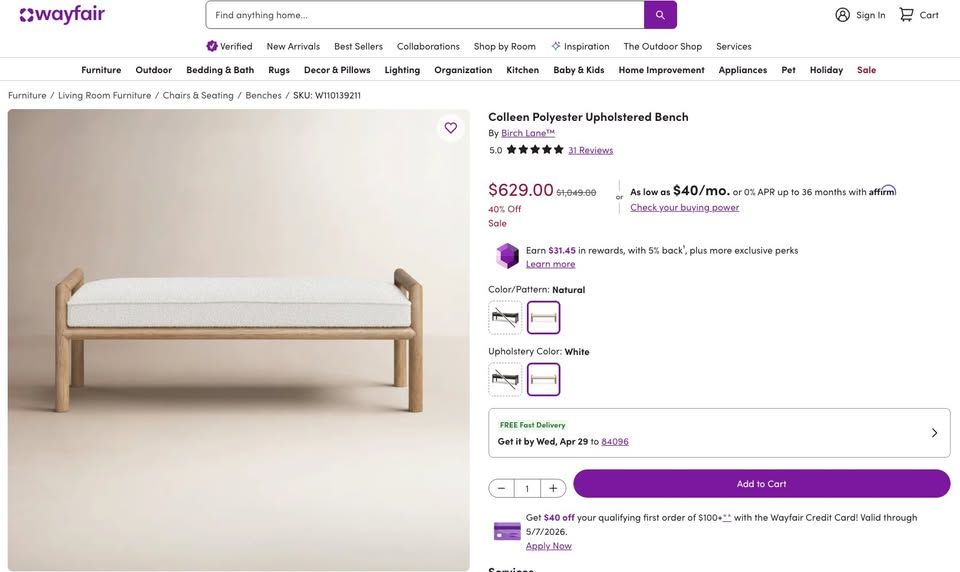Click the search magnifier icon
Image resolution: width=960 pixels, height=572 pixels.
point(660,15)
